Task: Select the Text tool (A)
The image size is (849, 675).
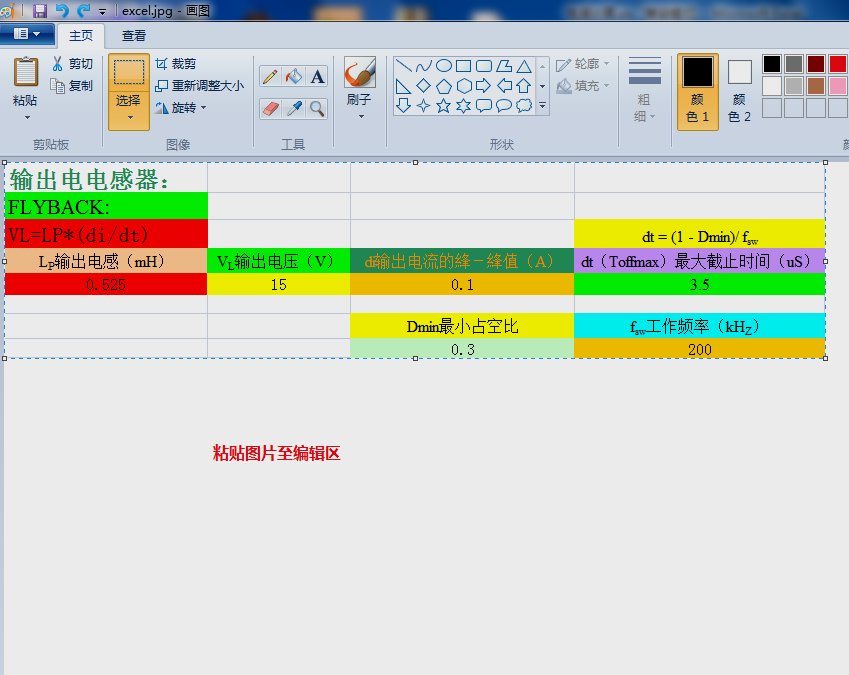Action: [317, 76]
